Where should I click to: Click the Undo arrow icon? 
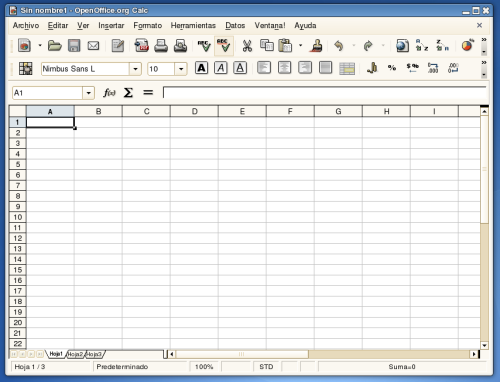click(x=339, y=45)
